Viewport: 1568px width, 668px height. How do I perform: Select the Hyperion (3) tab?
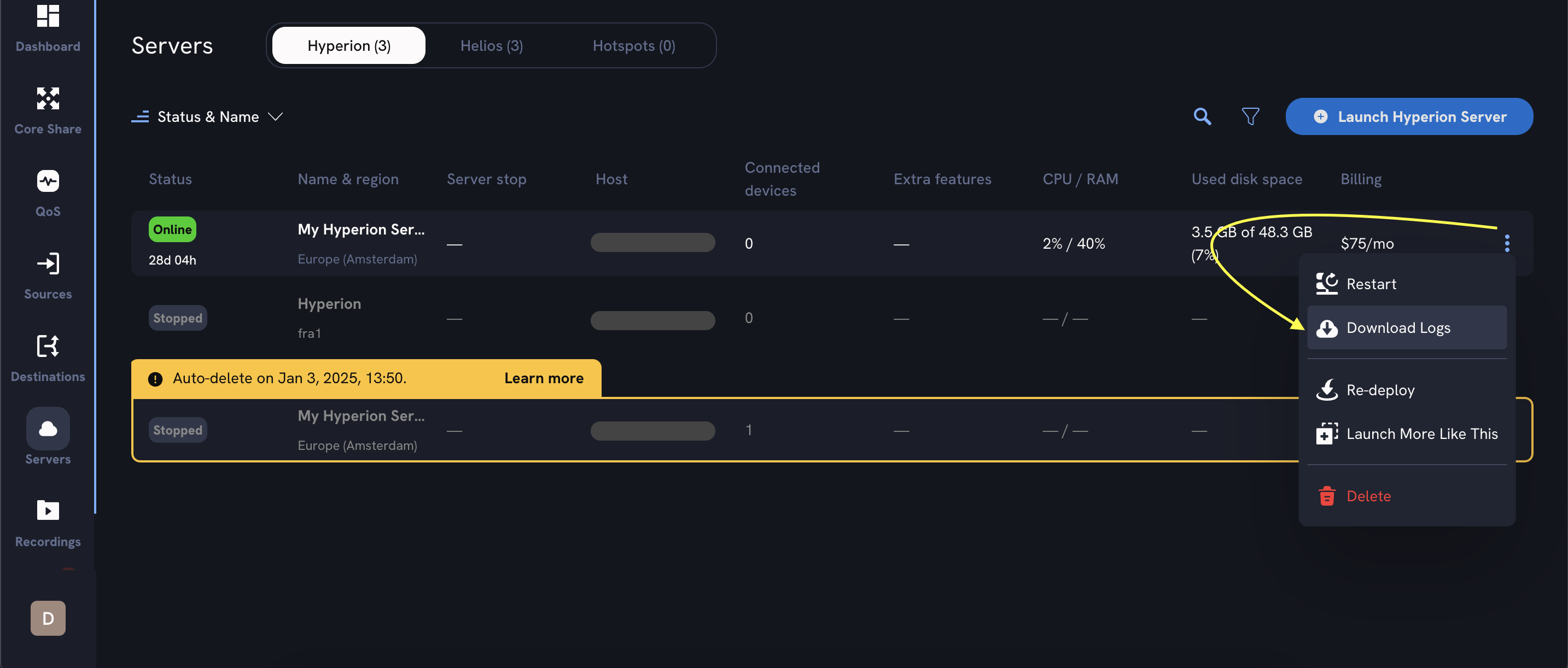[349, 45]
